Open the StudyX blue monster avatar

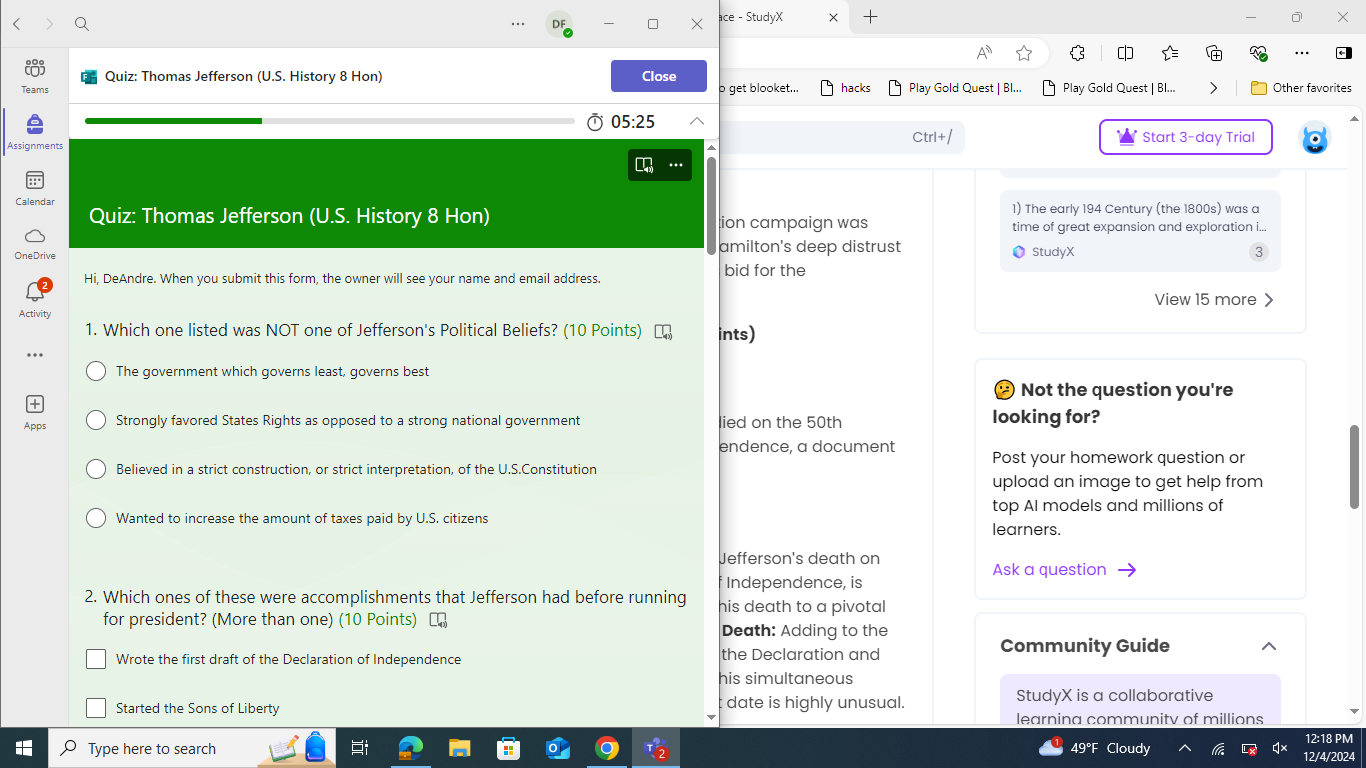[1315, 138]
